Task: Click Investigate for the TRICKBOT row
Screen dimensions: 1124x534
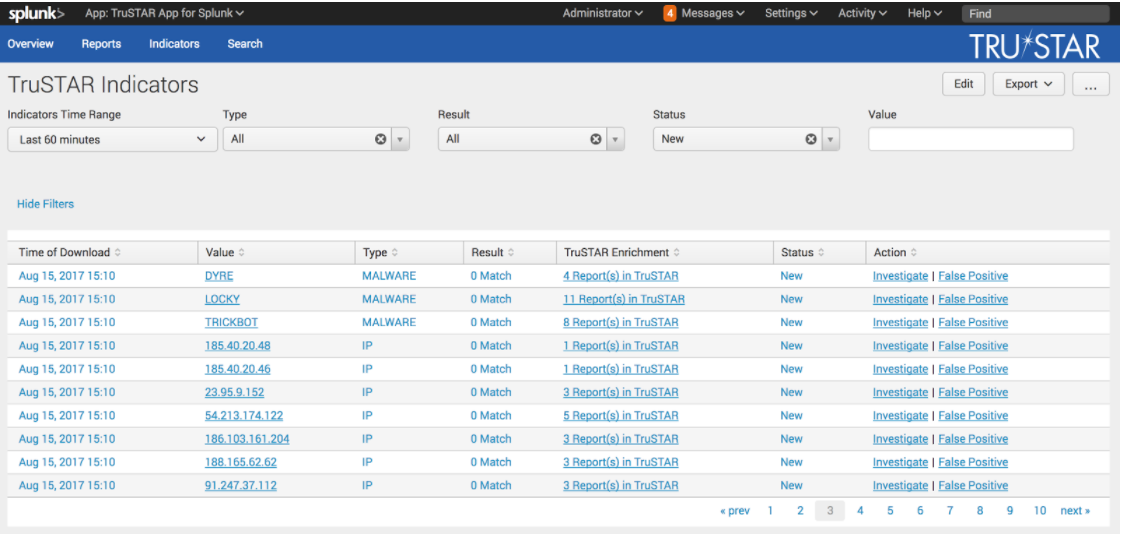Action: point(900,323)
